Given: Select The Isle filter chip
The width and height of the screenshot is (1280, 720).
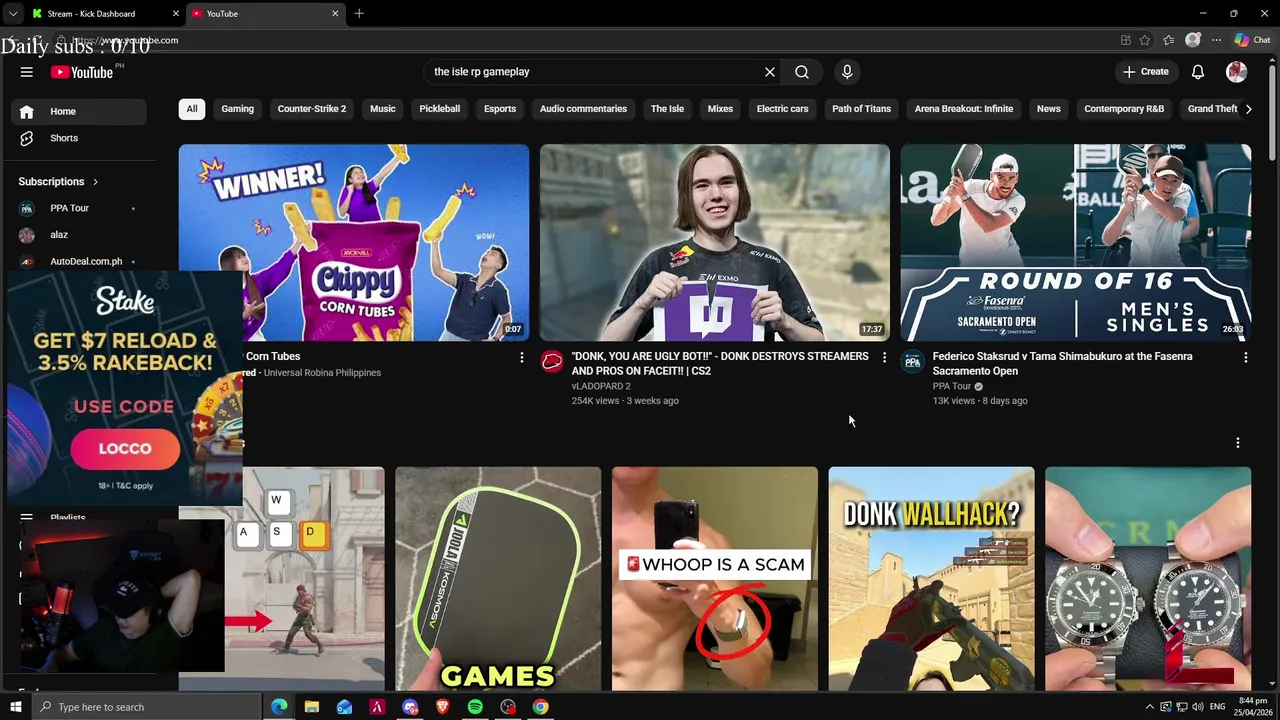Looking at the screenshot, I should click(x=667, y=109).
